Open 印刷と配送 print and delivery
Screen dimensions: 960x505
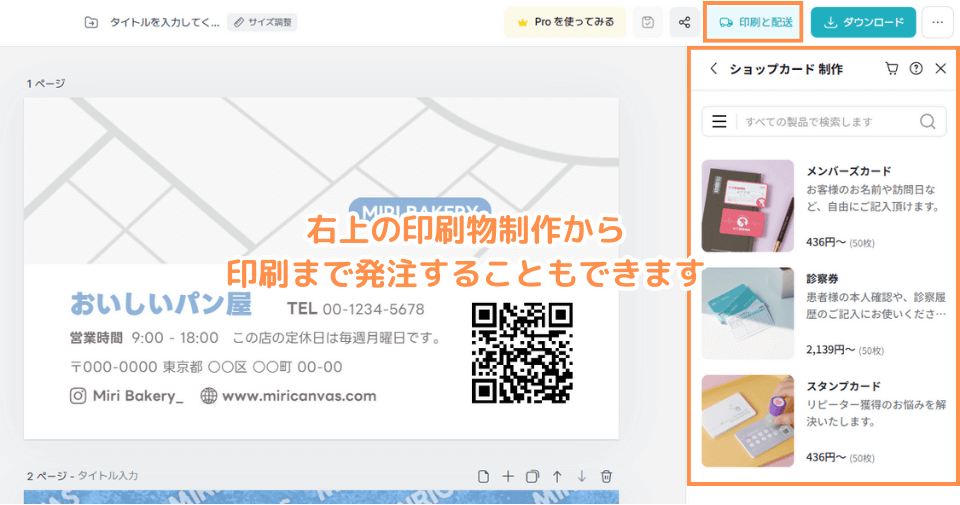click(754, 23)
